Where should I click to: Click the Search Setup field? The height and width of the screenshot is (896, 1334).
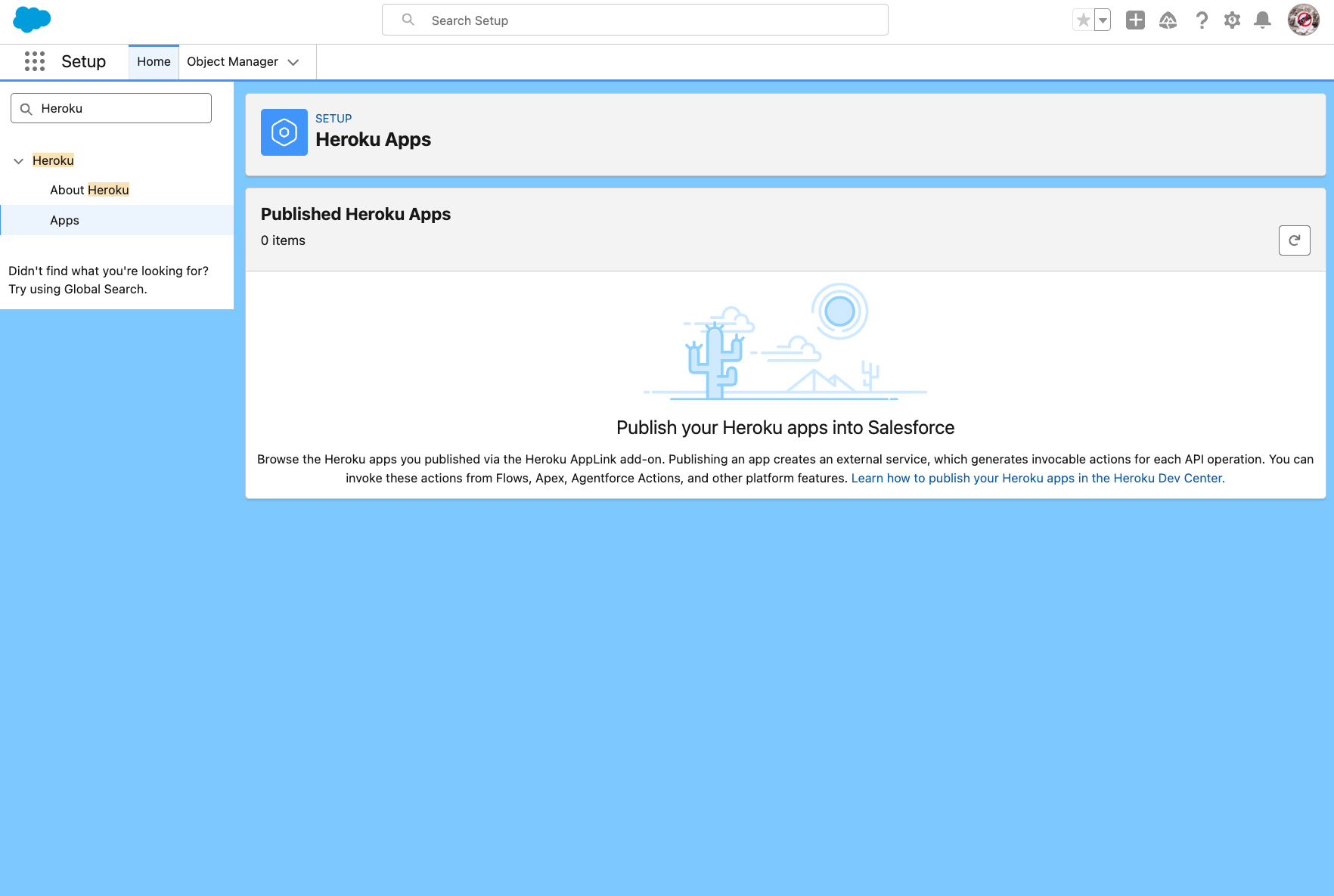[x=635, y=20]
